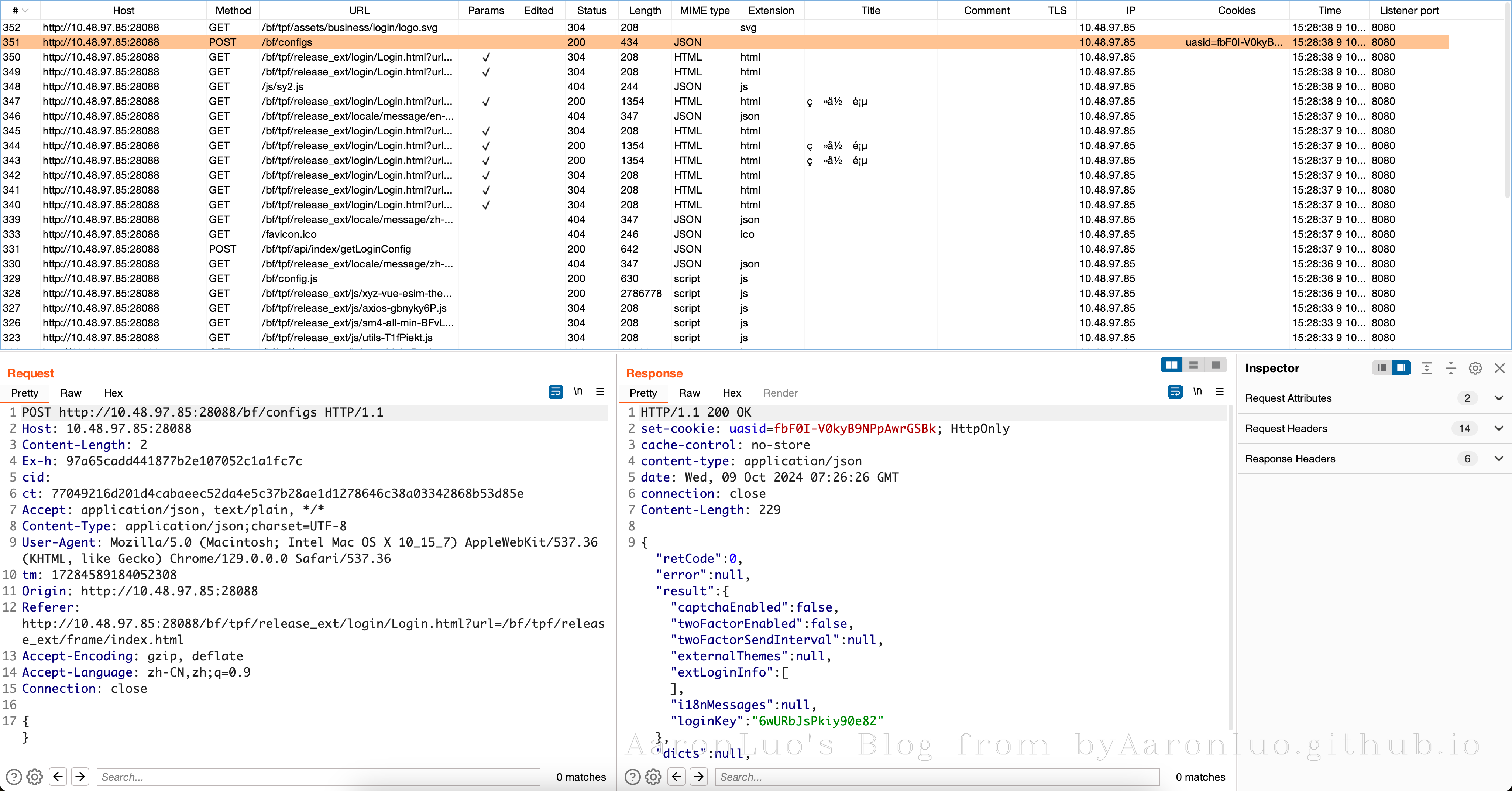Select the getLoginConfig POST request row
Screen dimensions: 1512x791
tap(336, 249)
